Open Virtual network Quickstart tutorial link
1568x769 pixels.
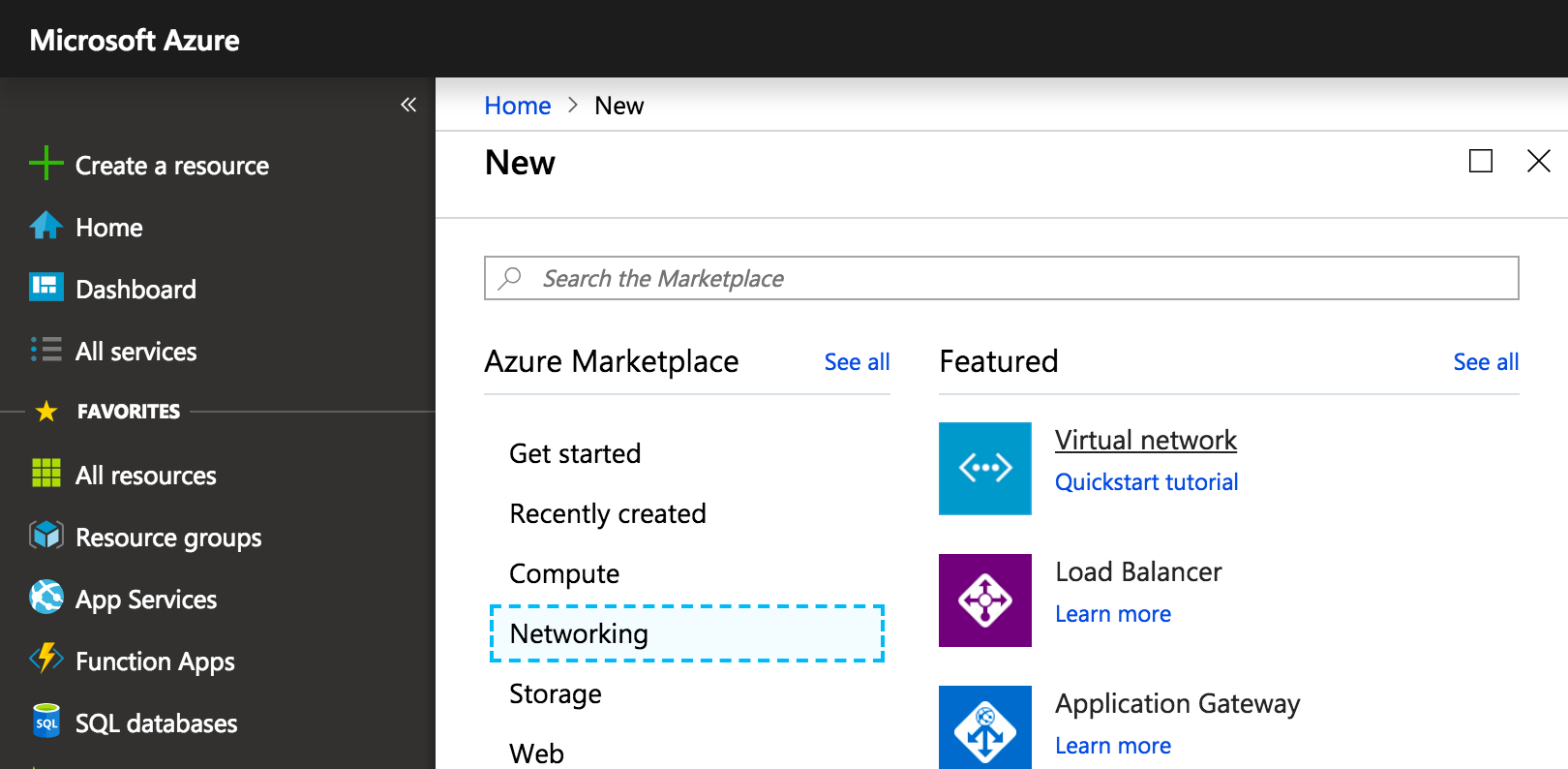[x=1147, y=482]
